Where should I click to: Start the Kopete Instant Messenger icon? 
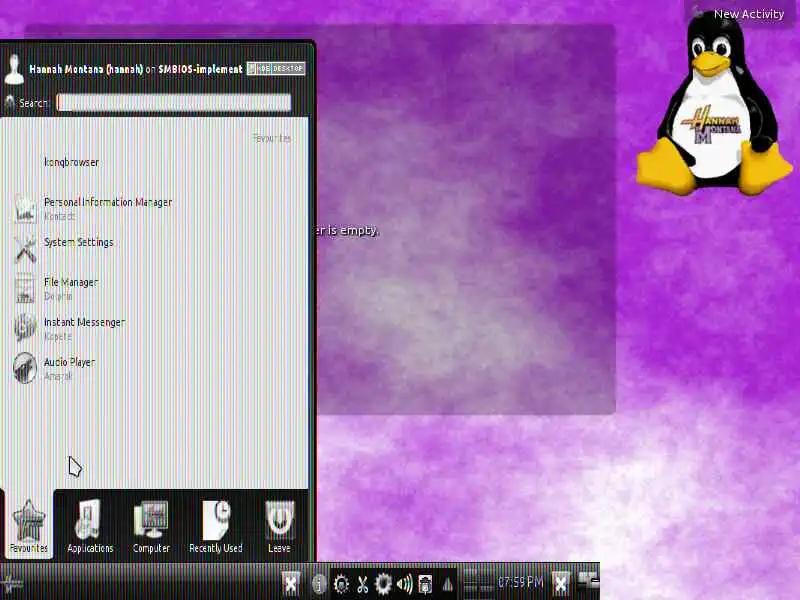click(25, 328)
